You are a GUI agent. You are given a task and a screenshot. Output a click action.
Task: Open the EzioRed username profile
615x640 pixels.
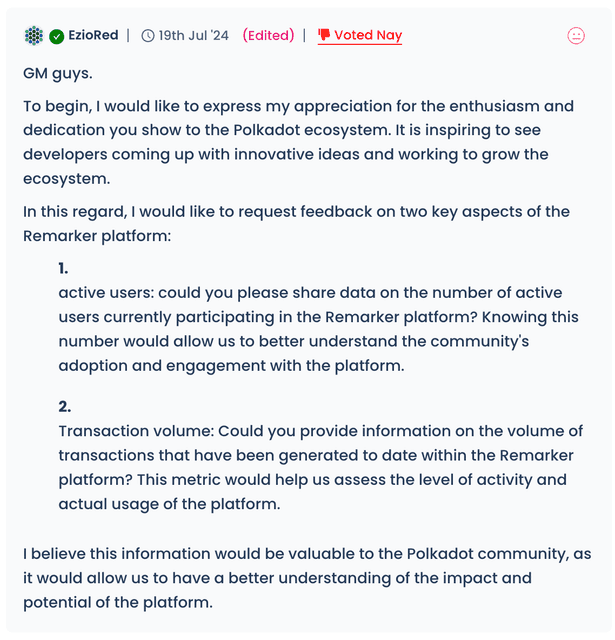tap(93, 36)
